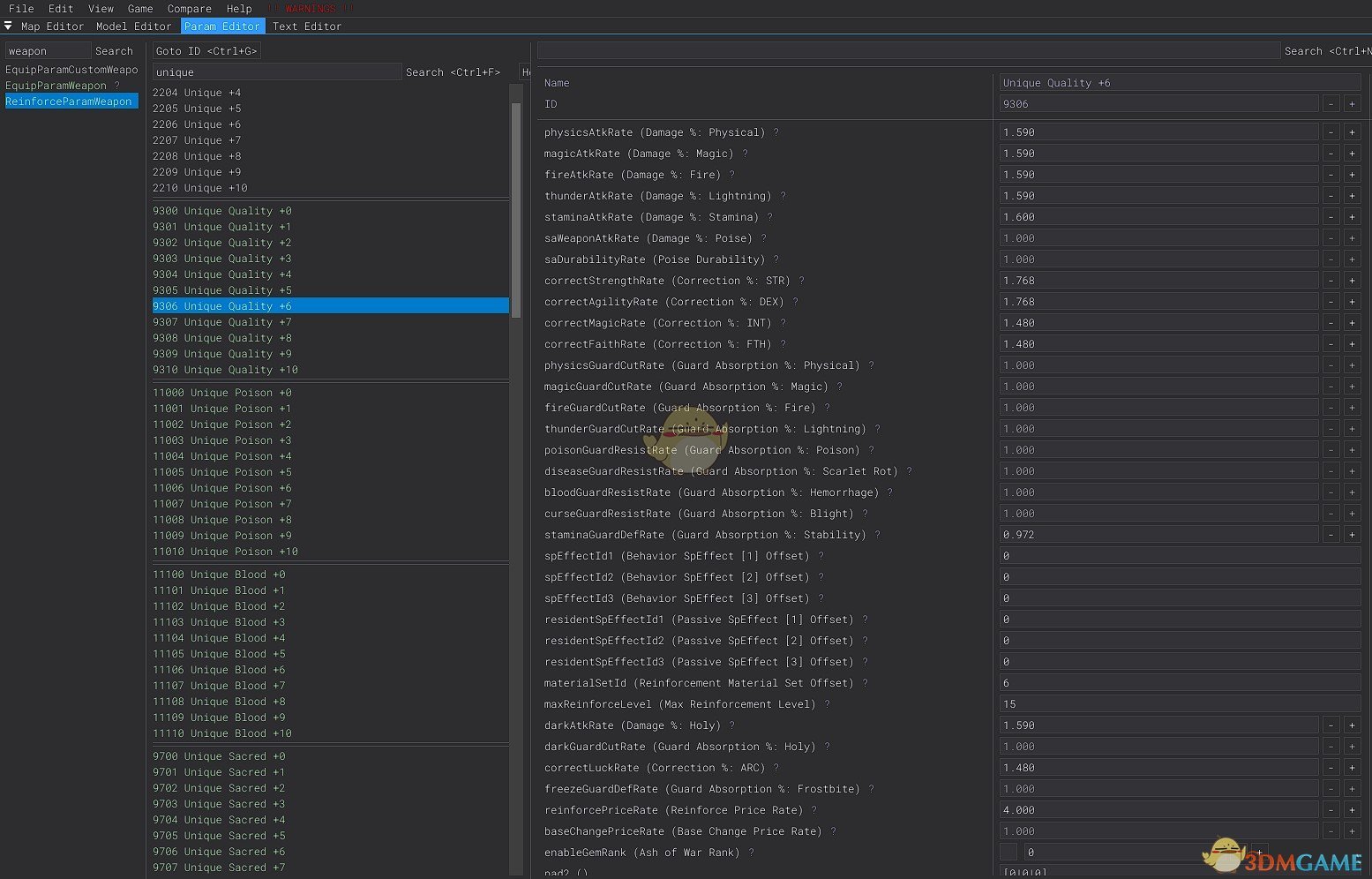
Task: Open help tooltip icon for physicsAtkRate
Action: coord(776,132)
